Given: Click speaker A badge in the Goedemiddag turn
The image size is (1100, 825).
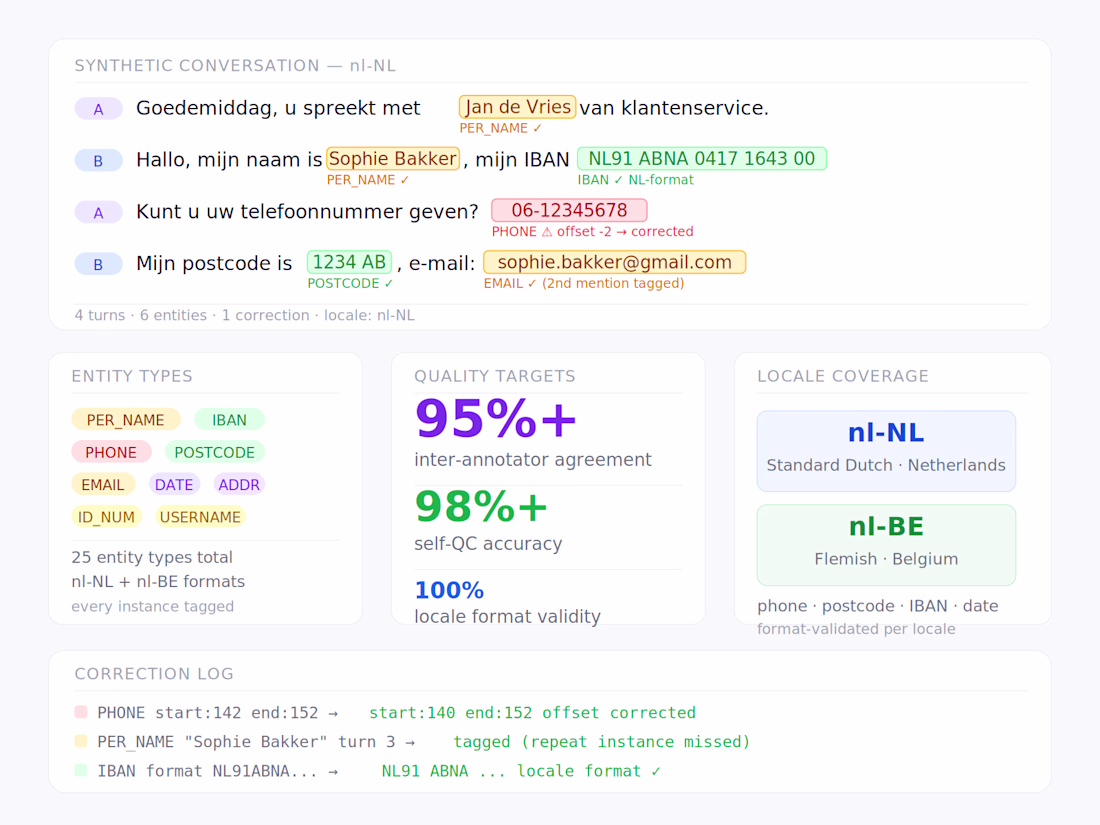Looking at the screenshot, I should 98,109.
